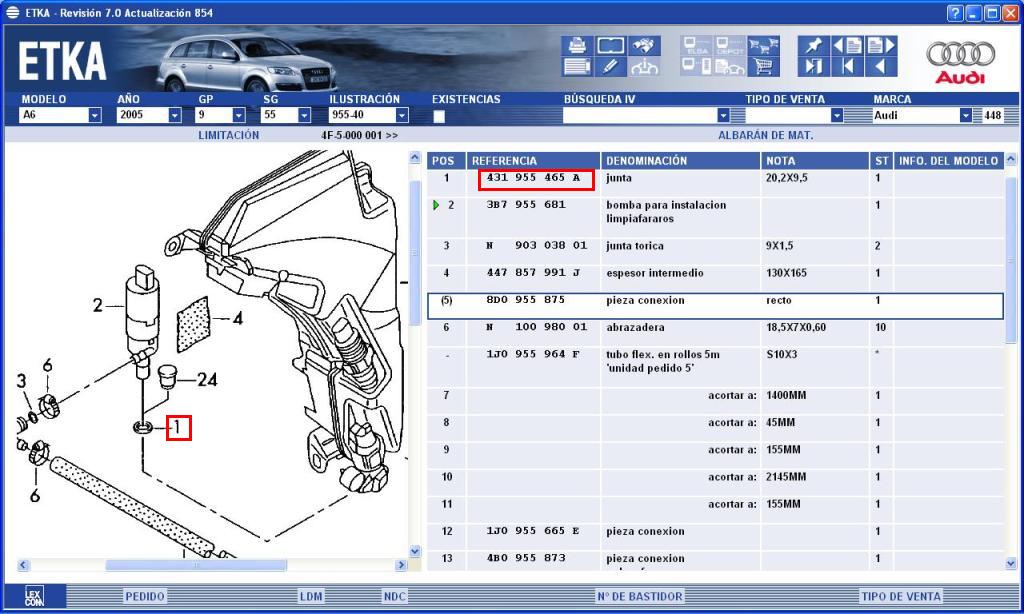This screenshot has width=1024, height=614.
Task: Select row 3B7 955 681
Action: 715,218
